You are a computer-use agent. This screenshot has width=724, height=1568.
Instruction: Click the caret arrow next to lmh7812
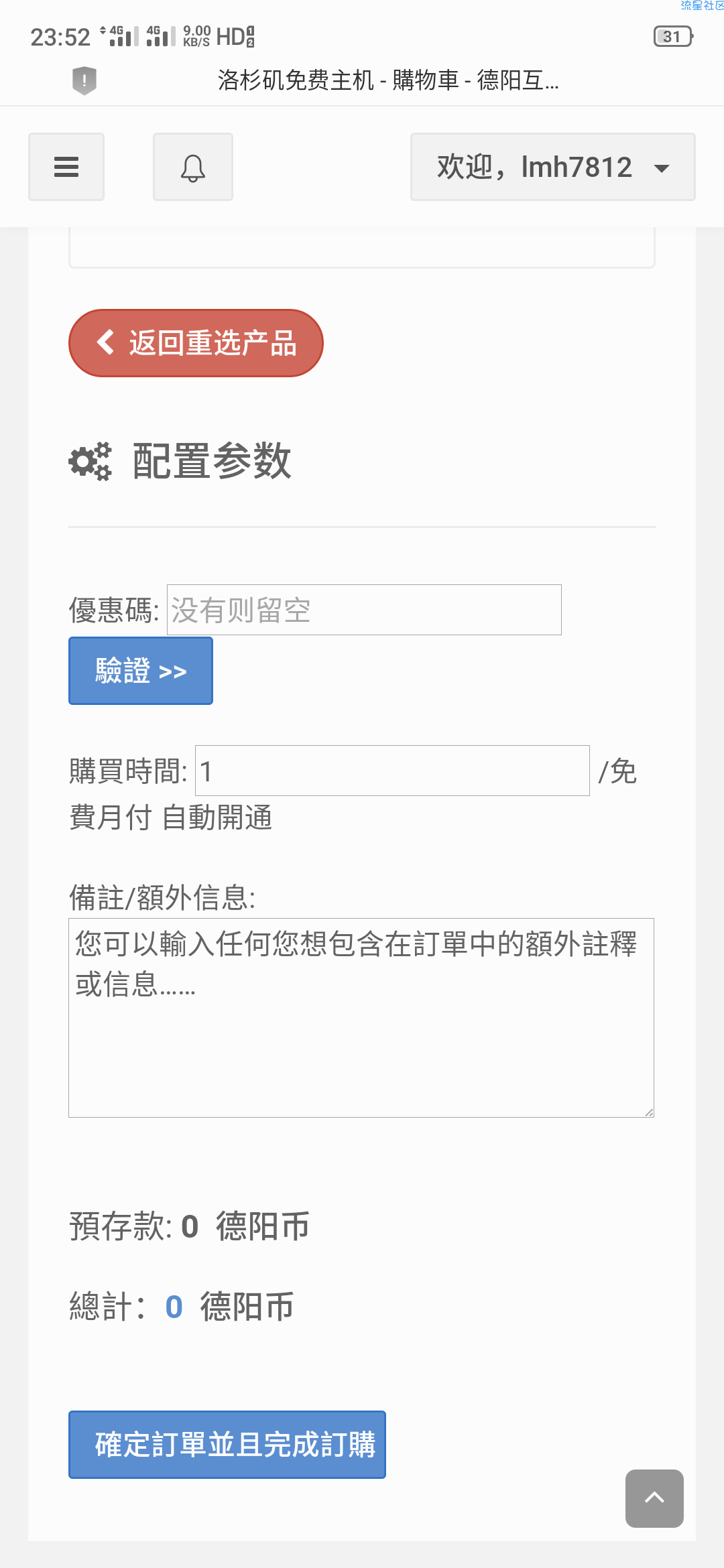point(662,168)
